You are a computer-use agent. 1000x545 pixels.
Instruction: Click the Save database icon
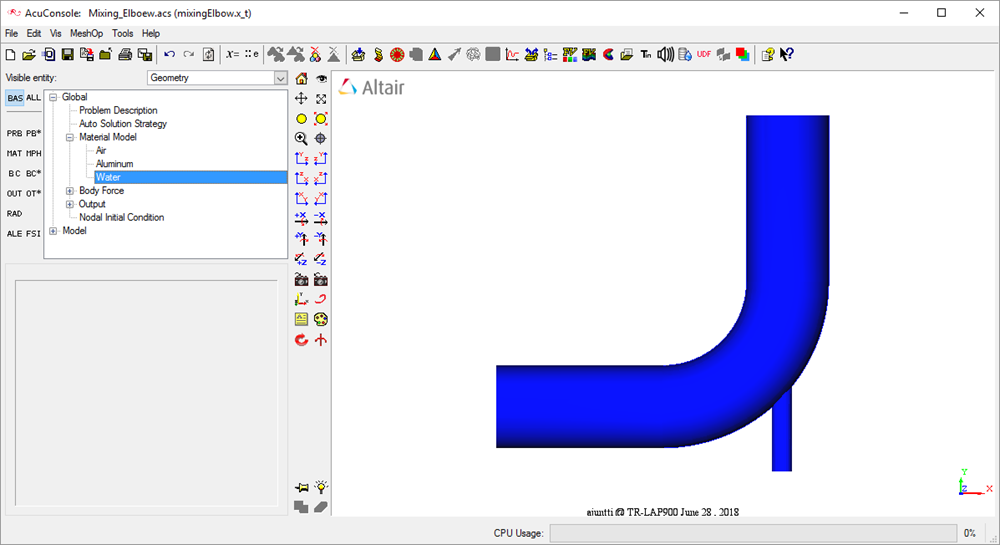67,54
